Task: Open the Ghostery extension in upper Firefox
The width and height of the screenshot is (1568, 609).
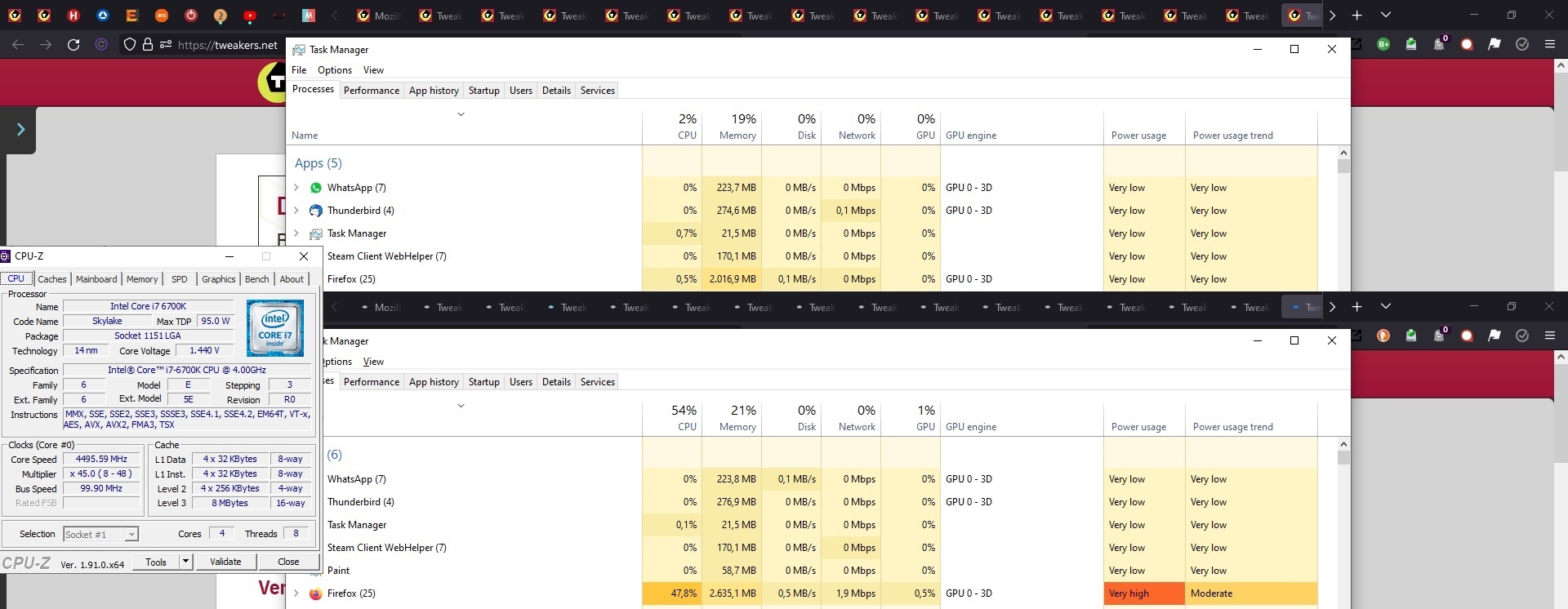Action: coord(1439,44)
